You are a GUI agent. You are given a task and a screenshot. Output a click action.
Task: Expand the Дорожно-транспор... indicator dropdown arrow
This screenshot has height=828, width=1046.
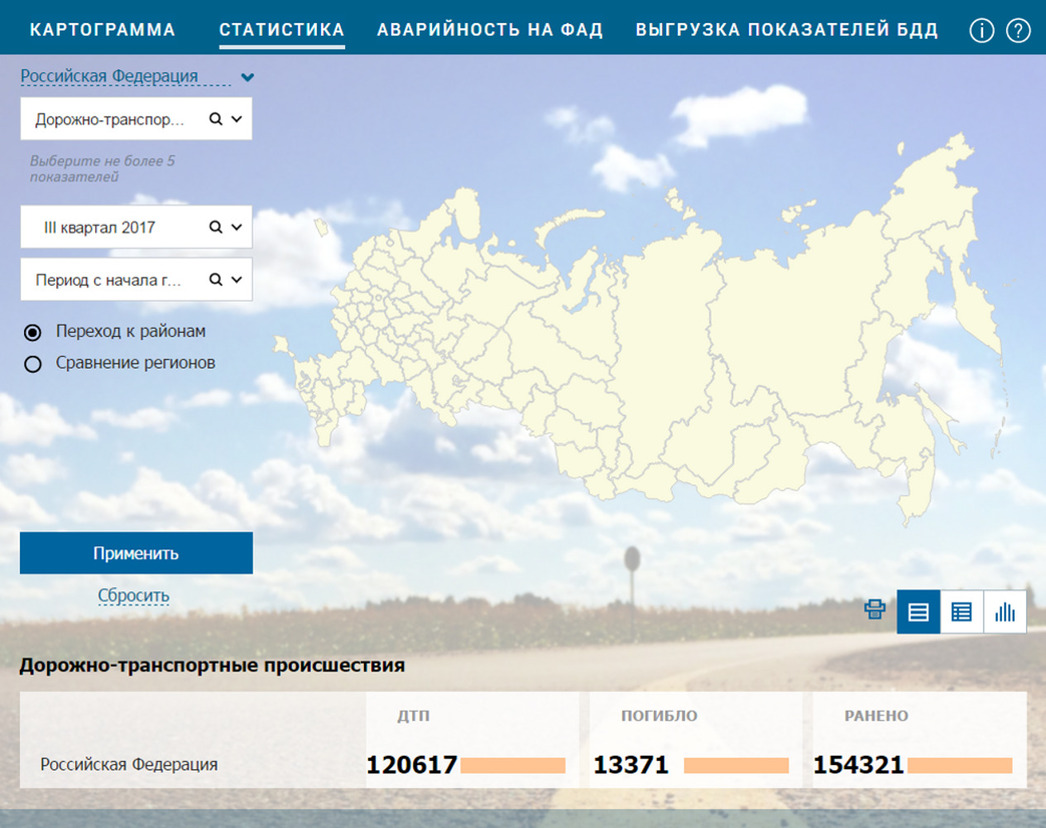[x=237, y=119]
